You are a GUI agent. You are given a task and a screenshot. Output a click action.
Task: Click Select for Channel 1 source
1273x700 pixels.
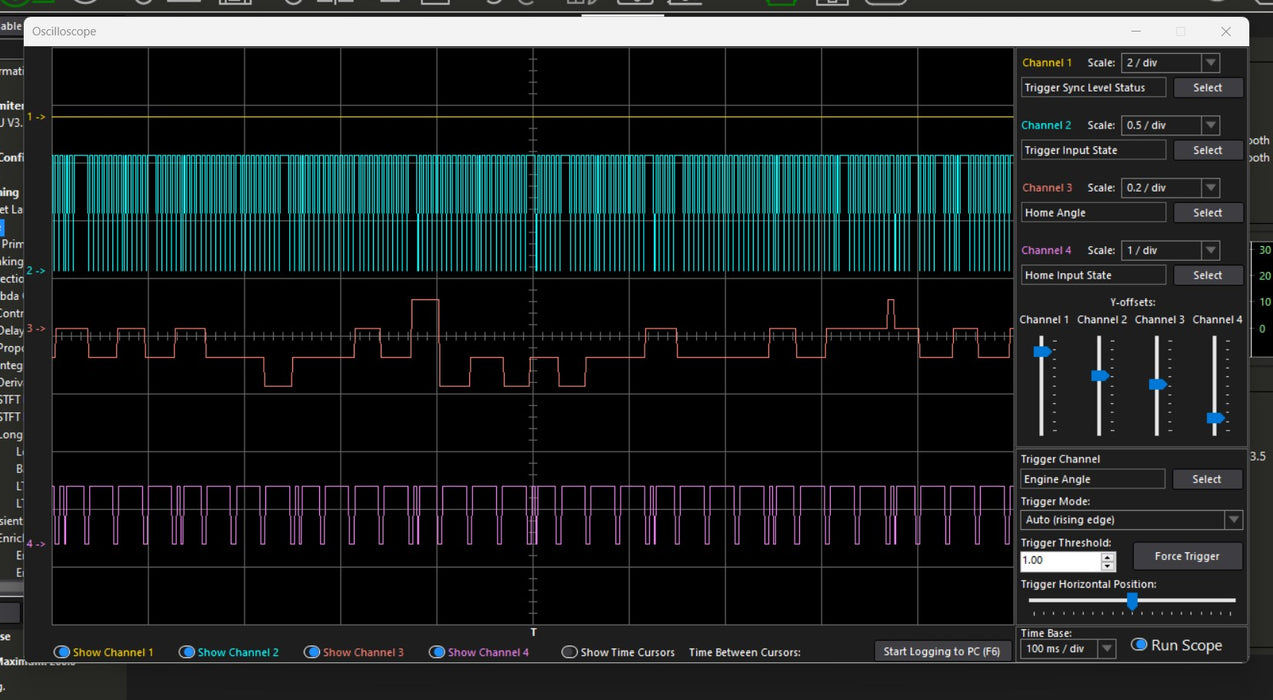tap(1207, 88)
